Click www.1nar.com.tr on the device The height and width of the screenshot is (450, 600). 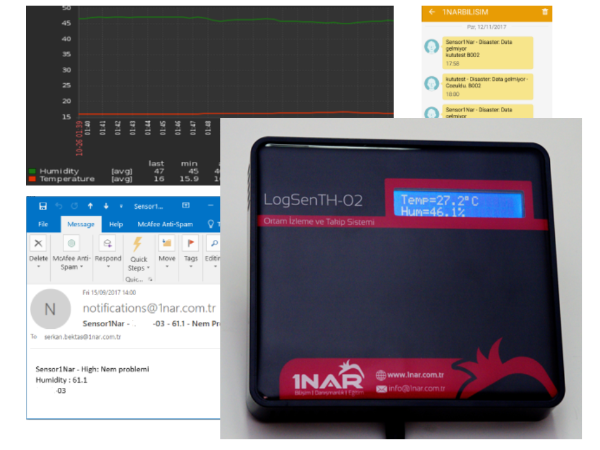coord(416,375)
